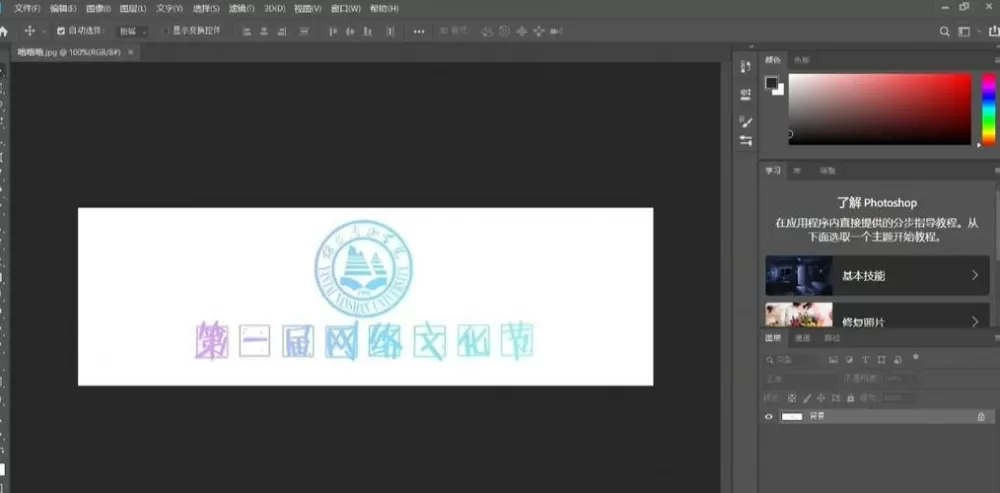
Task: Open the 文件(F) menu
Action: point(27,9)
